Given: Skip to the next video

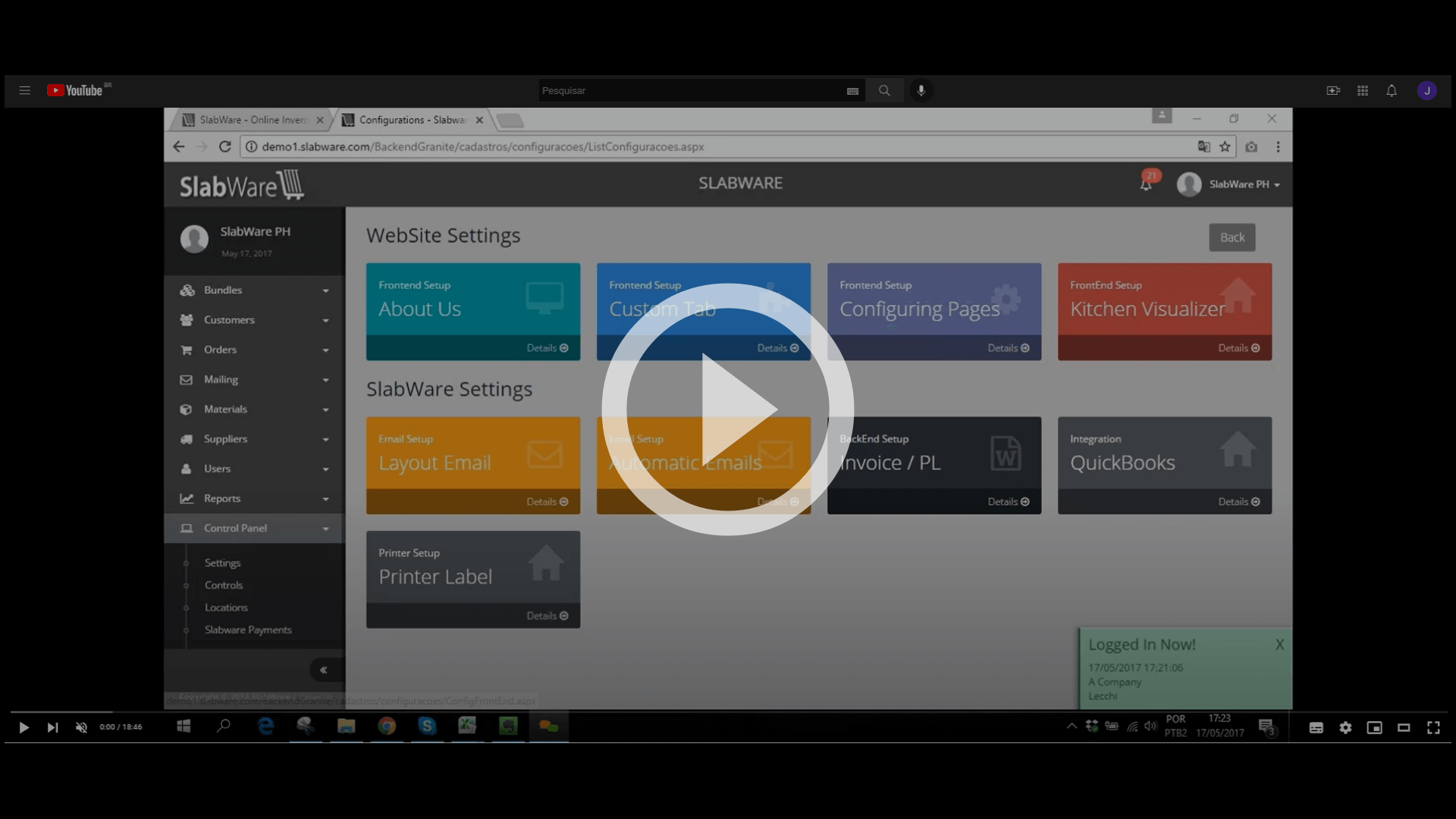Looking at the screenshot, I should click(x=52, y=727).
